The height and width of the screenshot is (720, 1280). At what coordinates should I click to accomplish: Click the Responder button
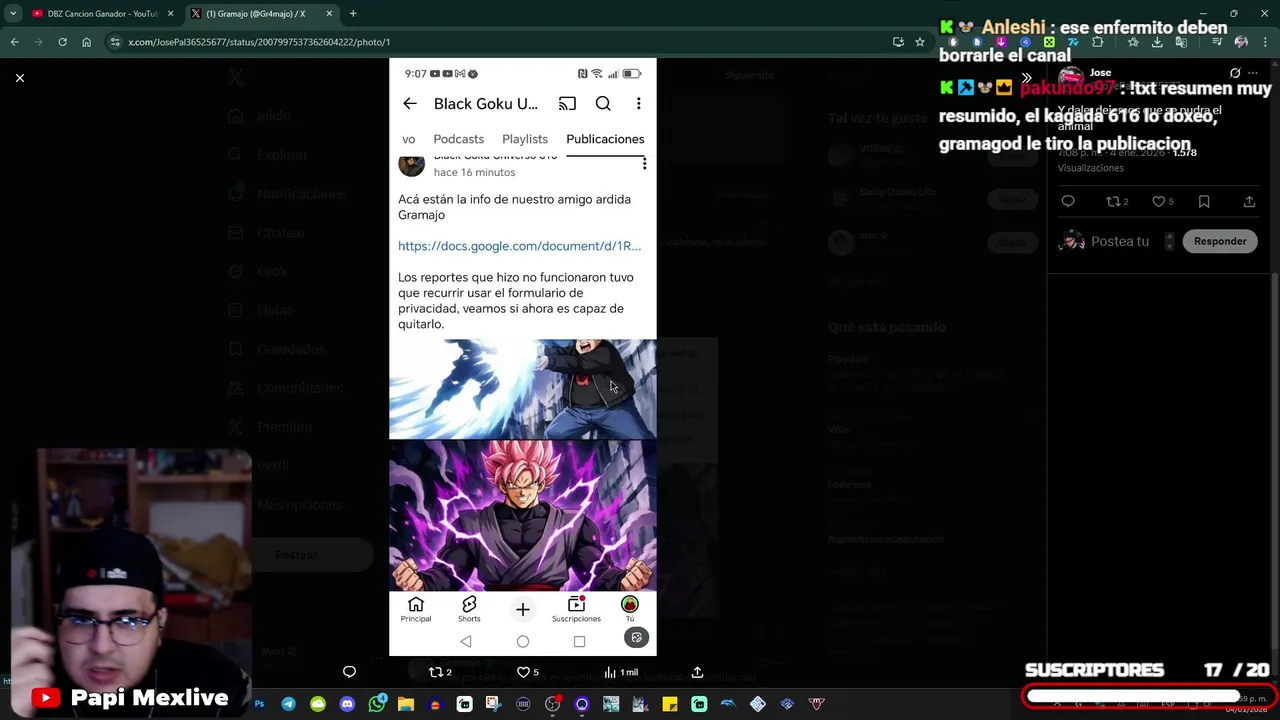coord(1220,241)
